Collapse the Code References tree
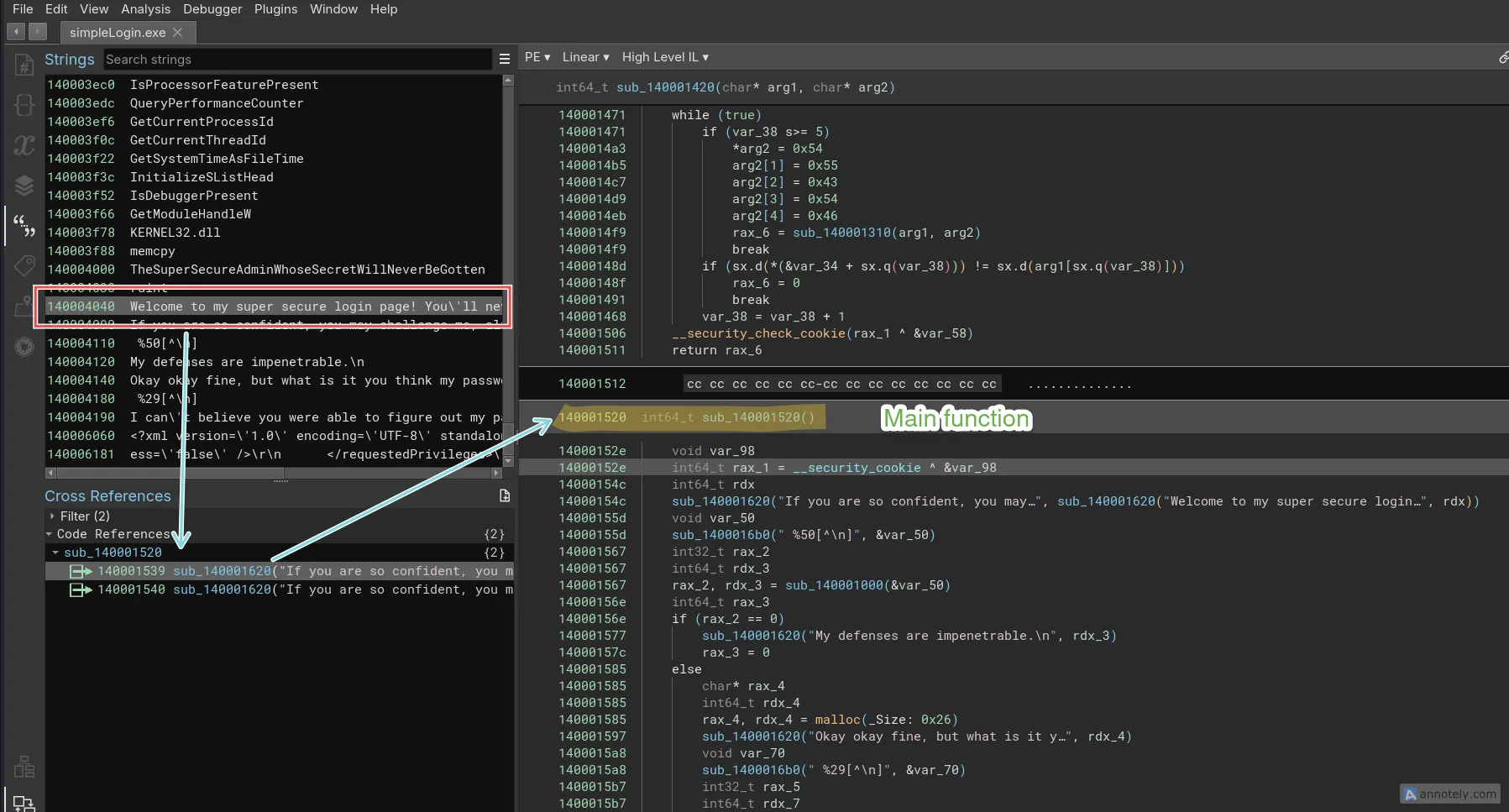 (x=49, y=534)
